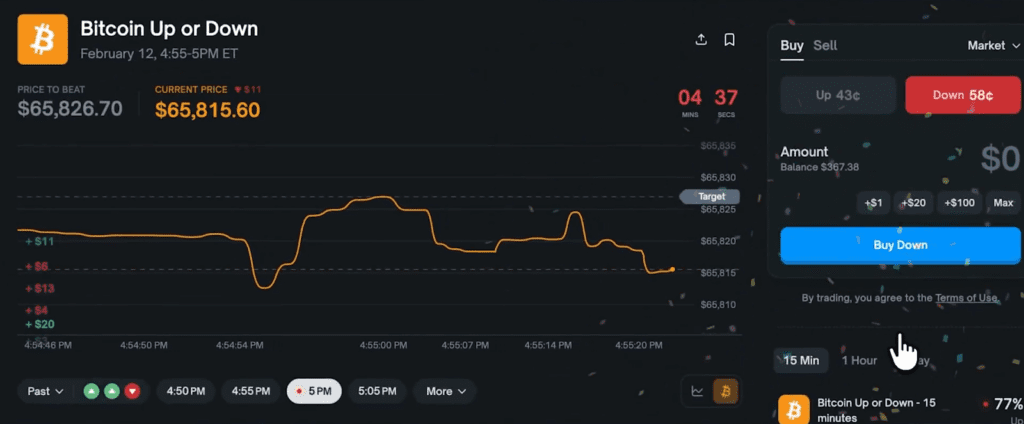Add $20 to the amount
The height and width of the screenshot is (424, 1024).
click(x=913, y=203)
